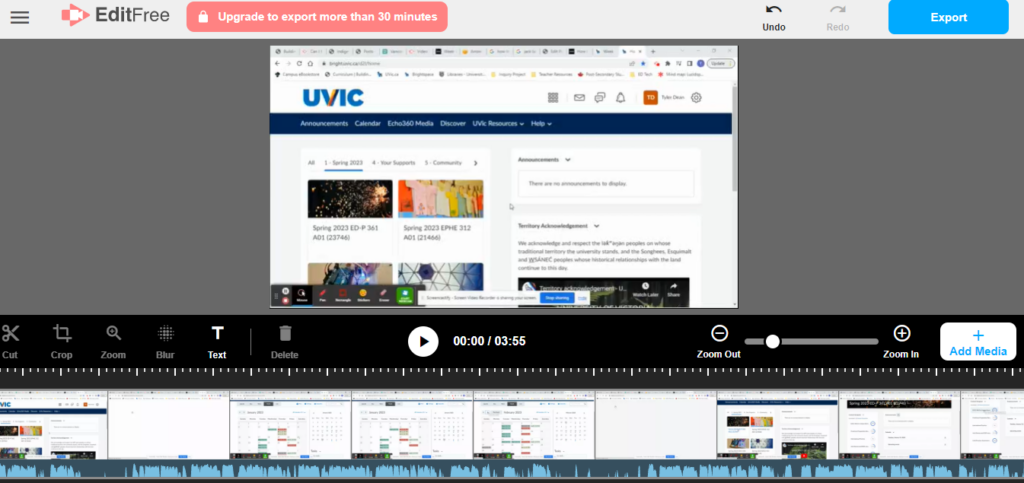The height and width of the screenshot is (483, 1024).
Task: Click the UVIC logo in the preview
Action: [333, 98]
